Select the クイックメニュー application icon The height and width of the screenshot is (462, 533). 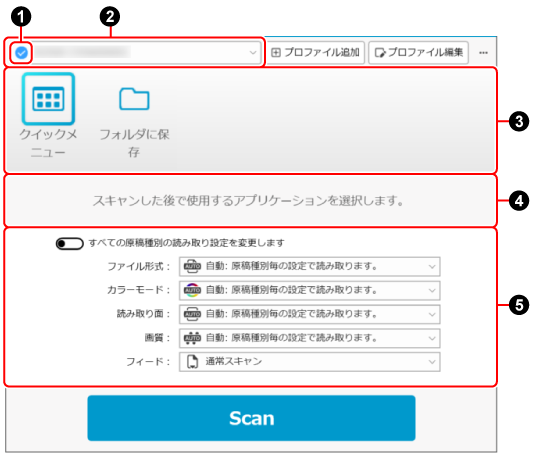(x=48, y=99)
